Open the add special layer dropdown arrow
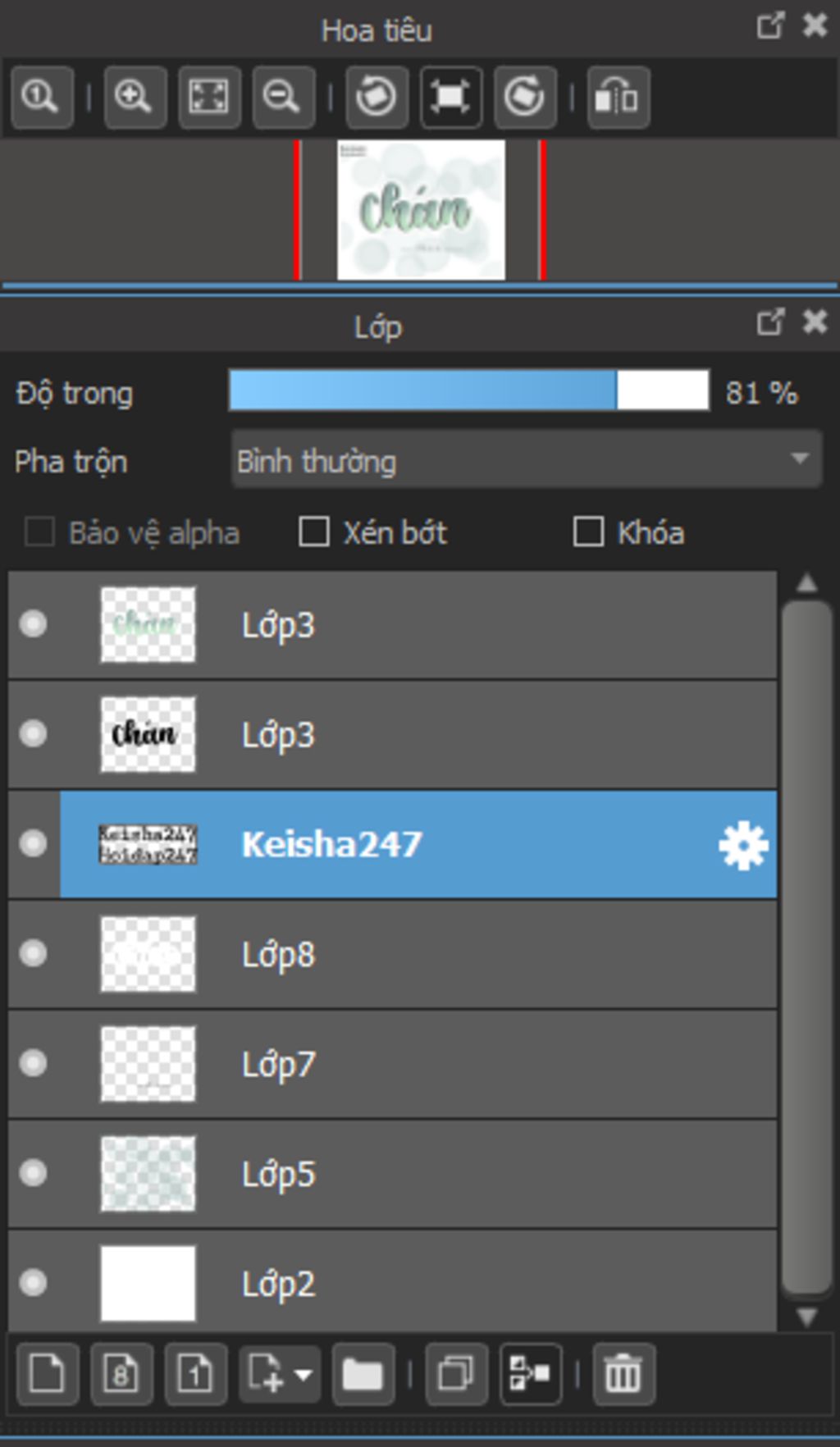The width and height of the screenshot is (840, 1447). [x=304, y=1374]
